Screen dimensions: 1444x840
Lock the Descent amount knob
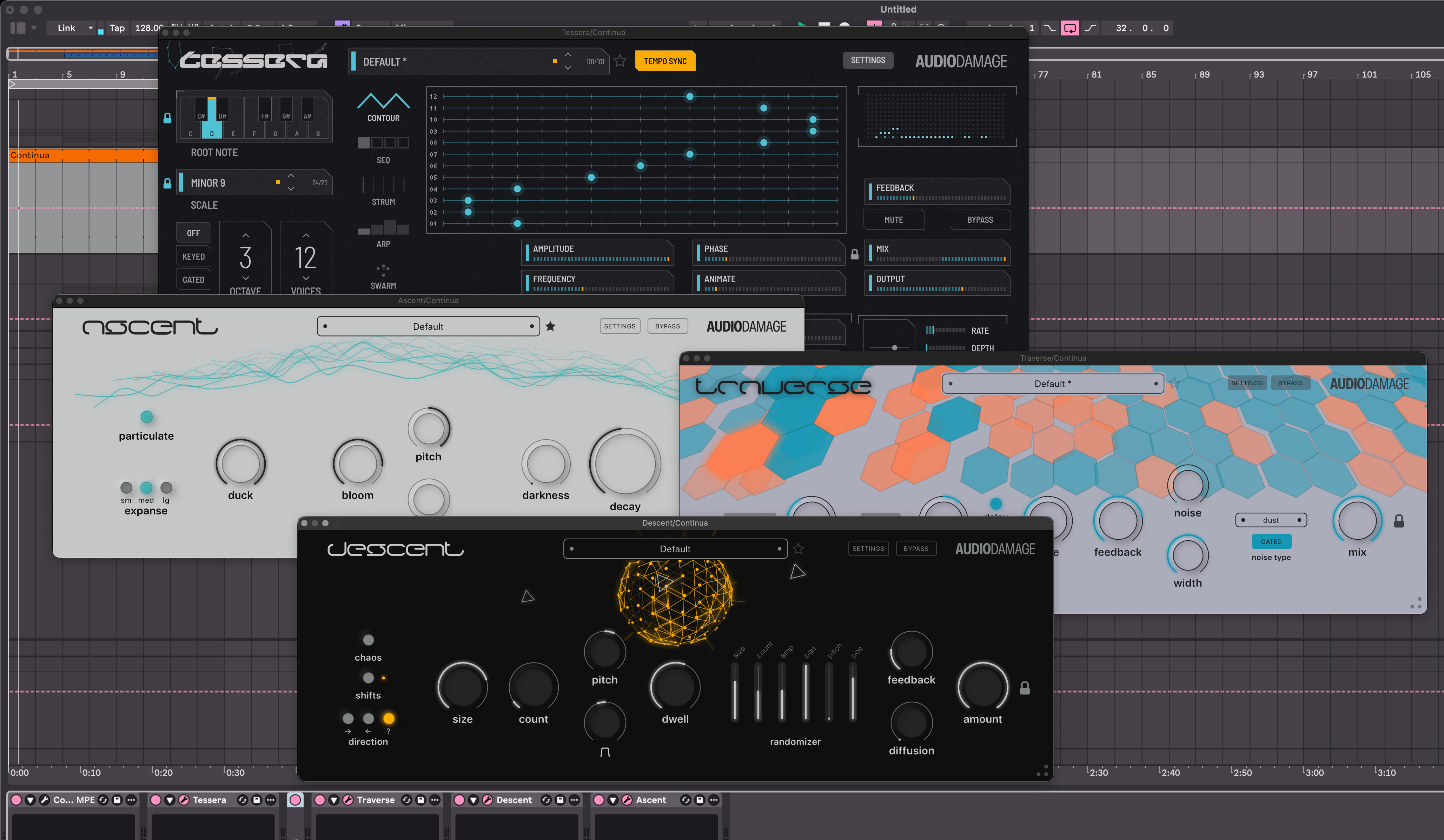coord(1025,688)
